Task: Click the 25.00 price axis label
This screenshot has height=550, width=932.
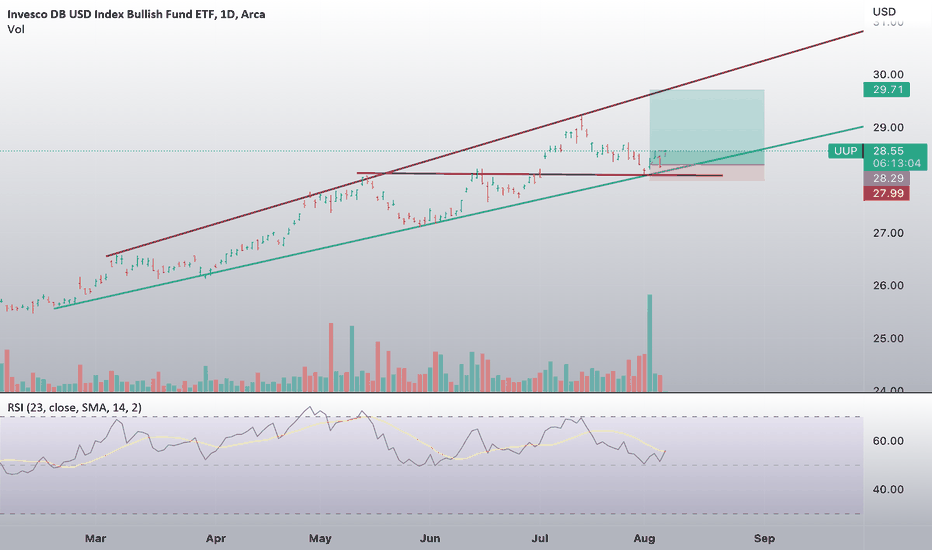Action: tap(888, 338)
